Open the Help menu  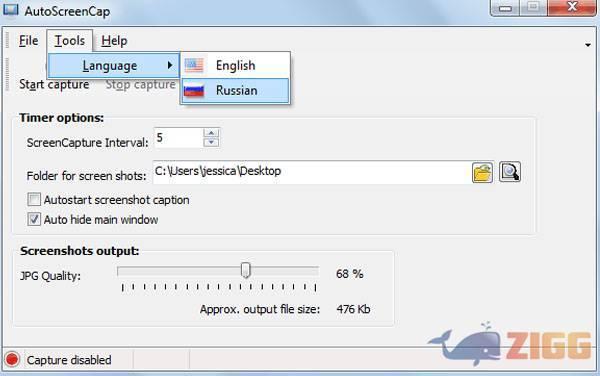[x=114, y=41]
